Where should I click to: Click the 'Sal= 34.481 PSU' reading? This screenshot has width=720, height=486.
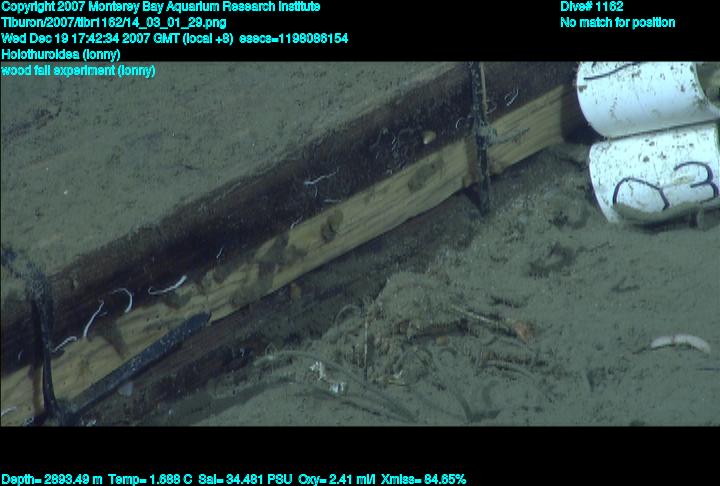pos(245,480)
